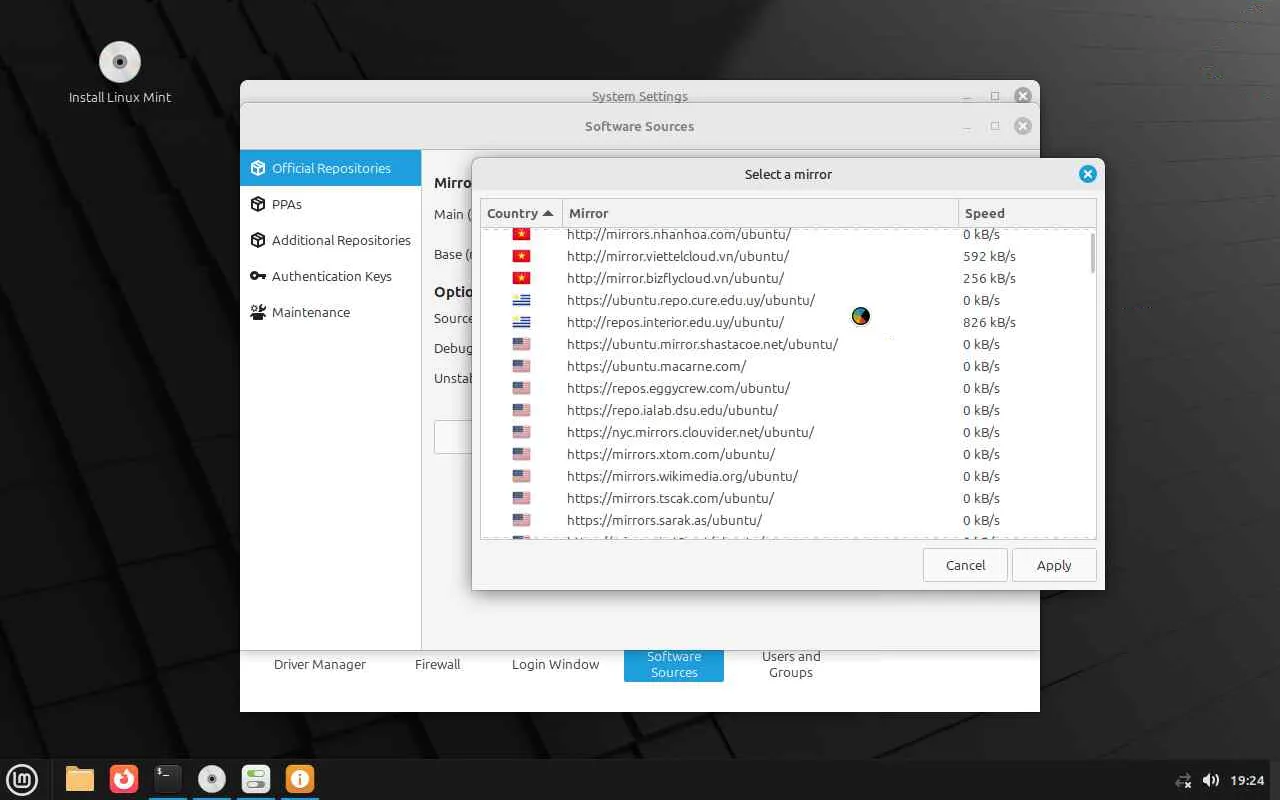Open Users and Groups in System Settings
This screenshot has height=800, width=1280.
(x=791, y=665)
